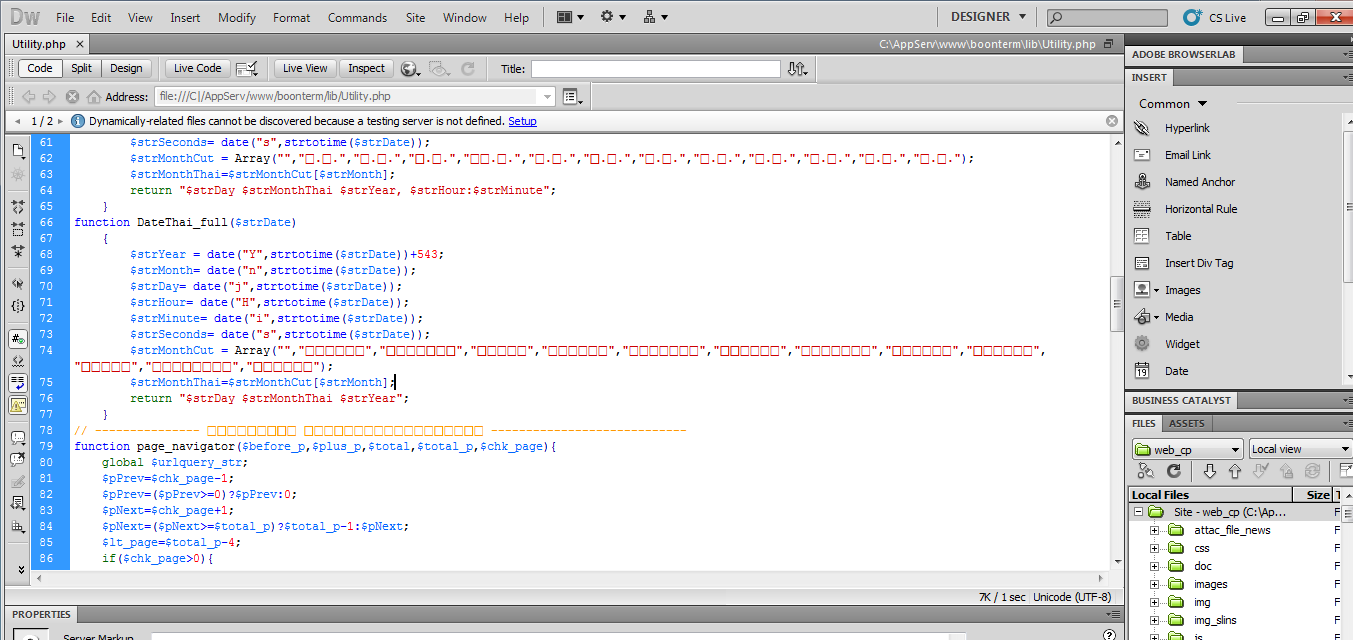Toggle Live View button
Screen dimensions: 1353x640
point(305,68)
